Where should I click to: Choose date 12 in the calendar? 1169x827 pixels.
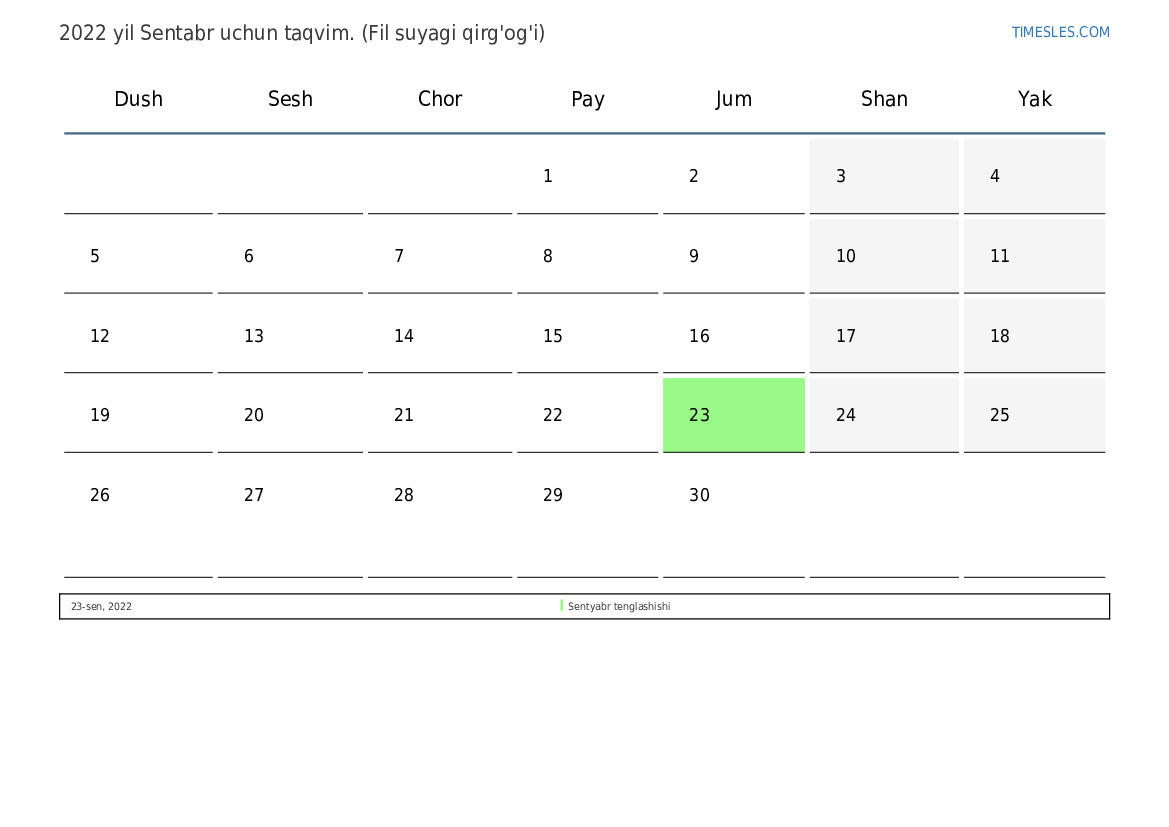point(138,336)
